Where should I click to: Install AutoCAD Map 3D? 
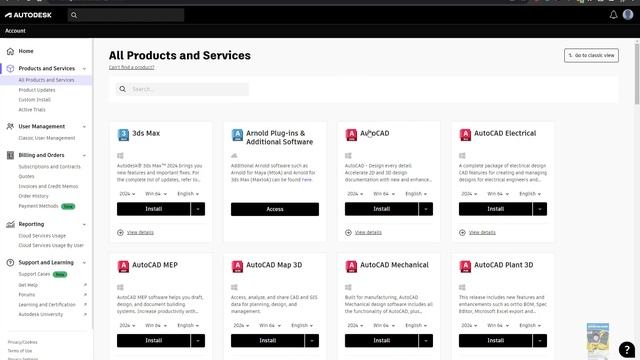267,340
